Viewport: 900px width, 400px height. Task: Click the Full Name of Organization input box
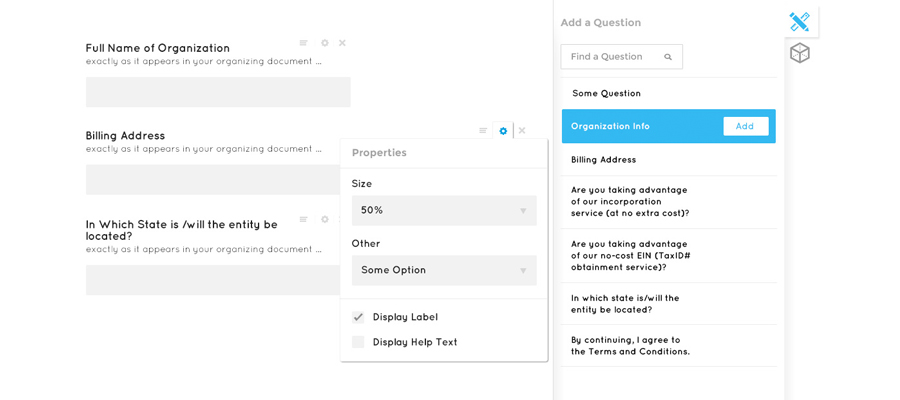218,92
